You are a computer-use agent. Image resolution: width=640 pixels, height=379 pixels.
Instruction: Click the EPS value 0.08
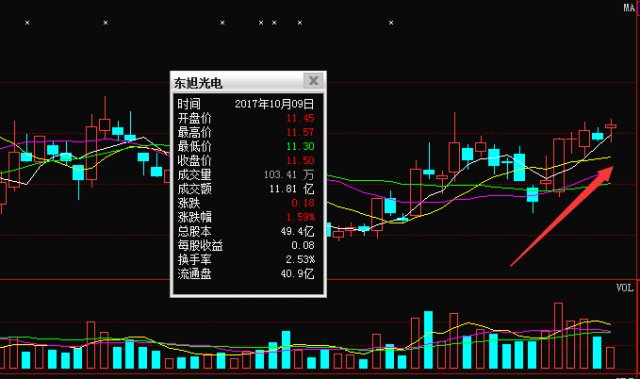point(303,245)
